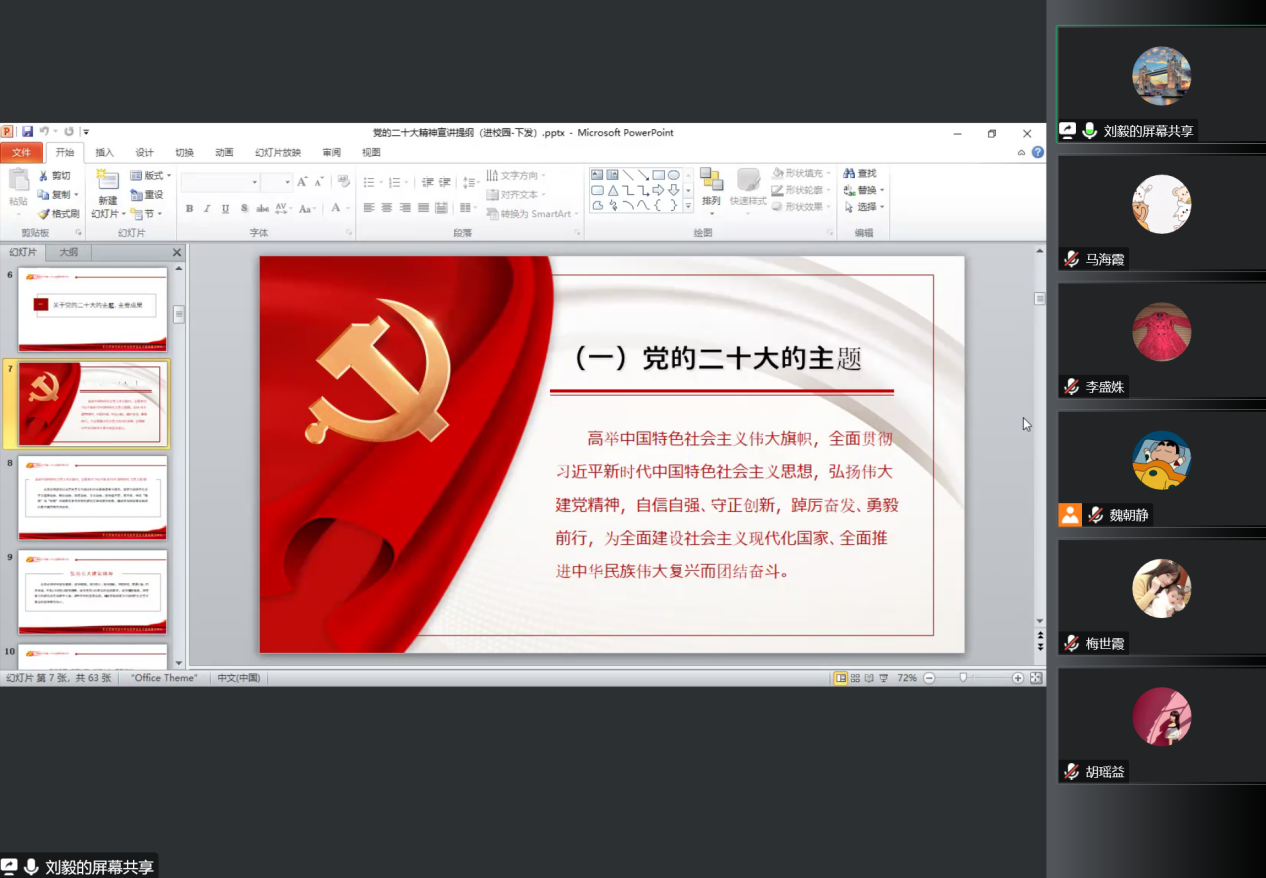This screenshot has height=878, width=1266.
Task: Open the Layout (版式) dropdown
Action: 151,176
